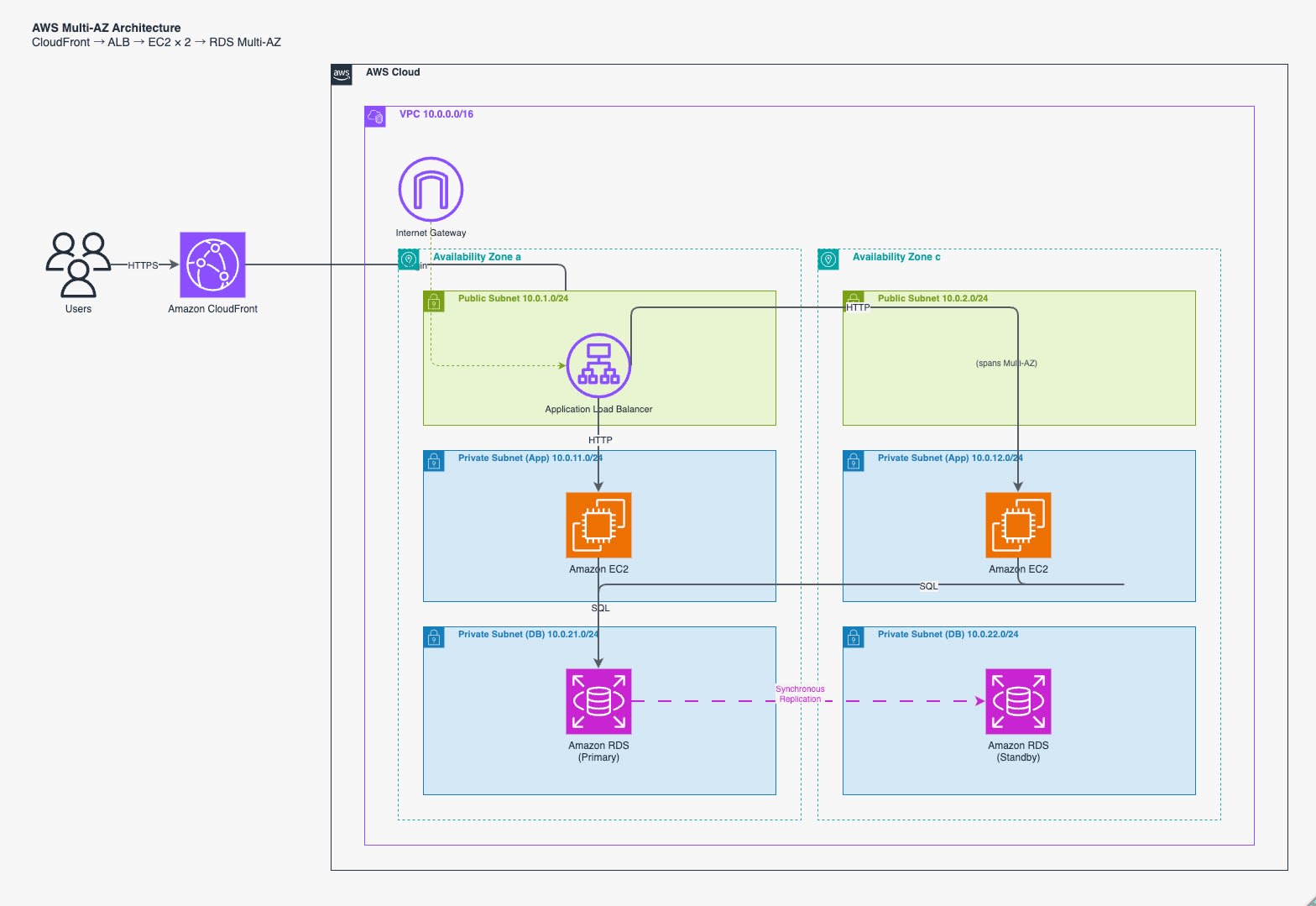Click the Amazon RDS Standby icon
Screen dimensions: 1316x906
pyautogui.click(x=1019, y=702)
